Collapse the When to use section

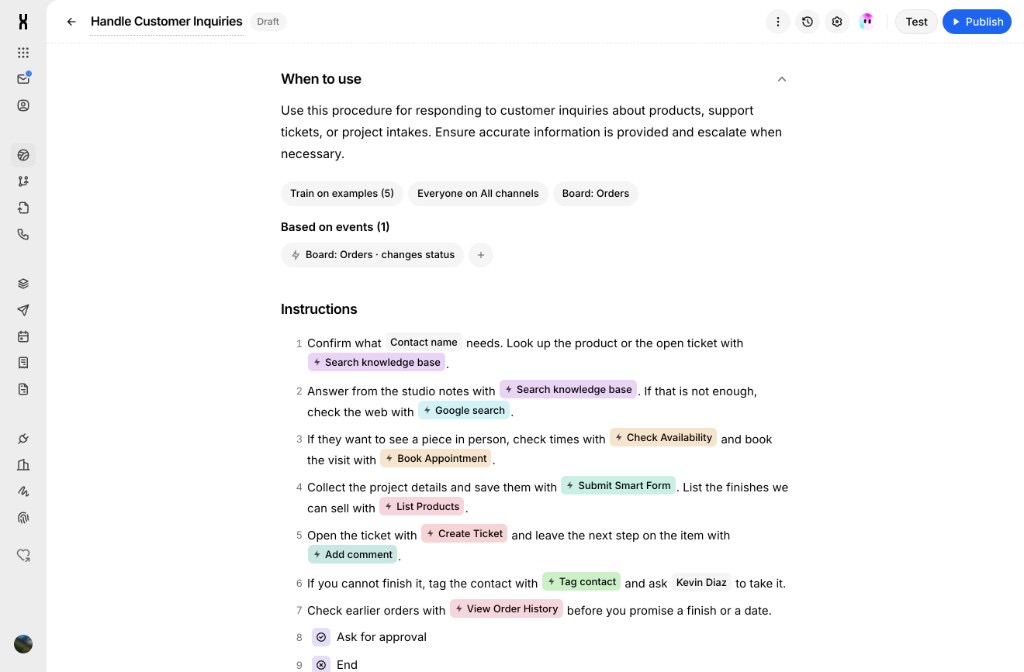[781, 79]
